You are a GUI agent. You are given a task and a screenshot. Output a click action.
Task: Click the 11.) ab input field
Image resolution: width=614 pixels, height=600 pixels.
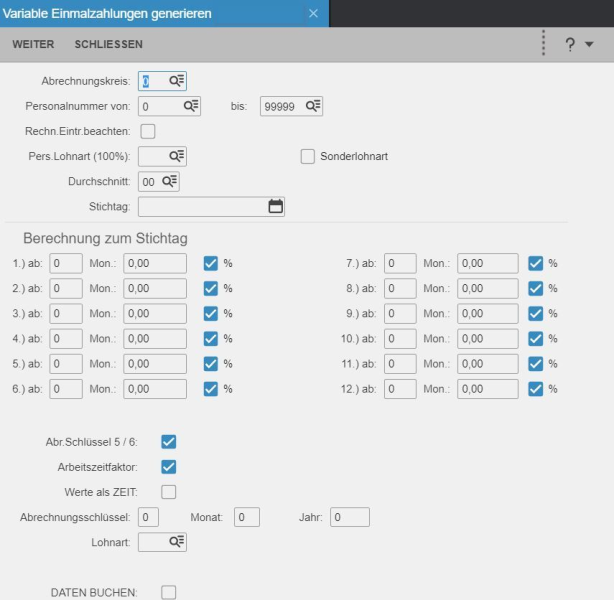click(x=400, y=364)
